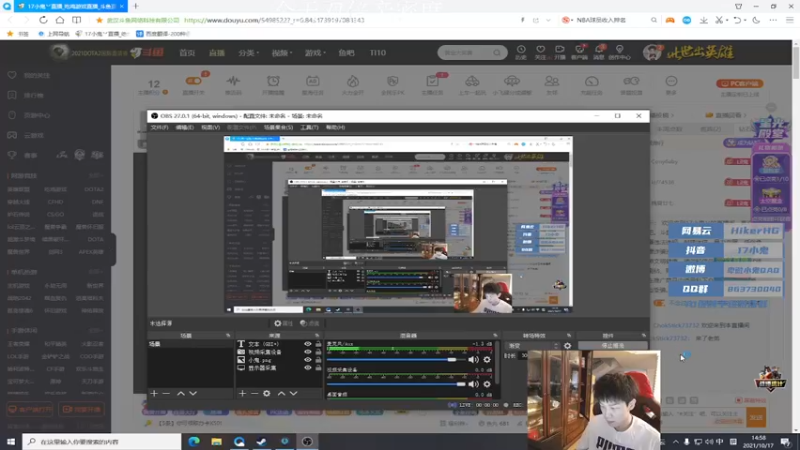Open source properties gear below sources list
This screenshot has height=450, width=800.
point(266,393)
